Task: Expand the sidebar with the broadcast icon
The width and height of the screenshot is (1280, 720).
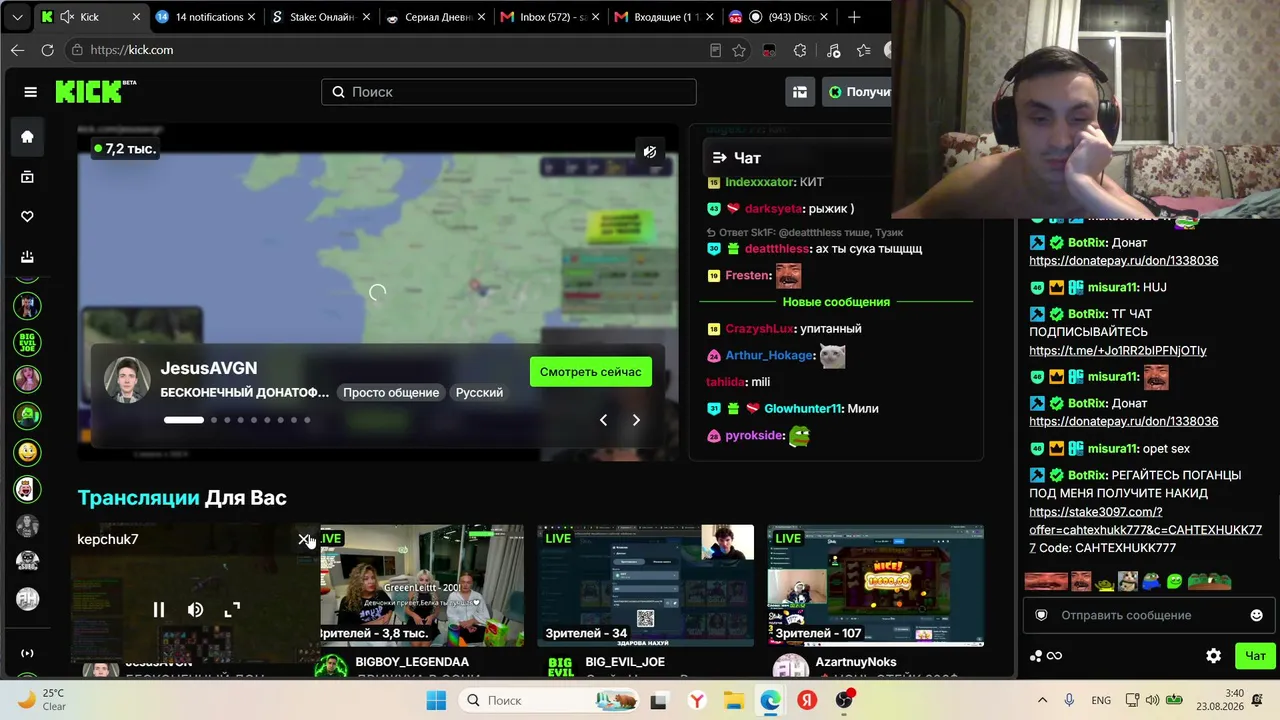Action: tap(27, 653)
